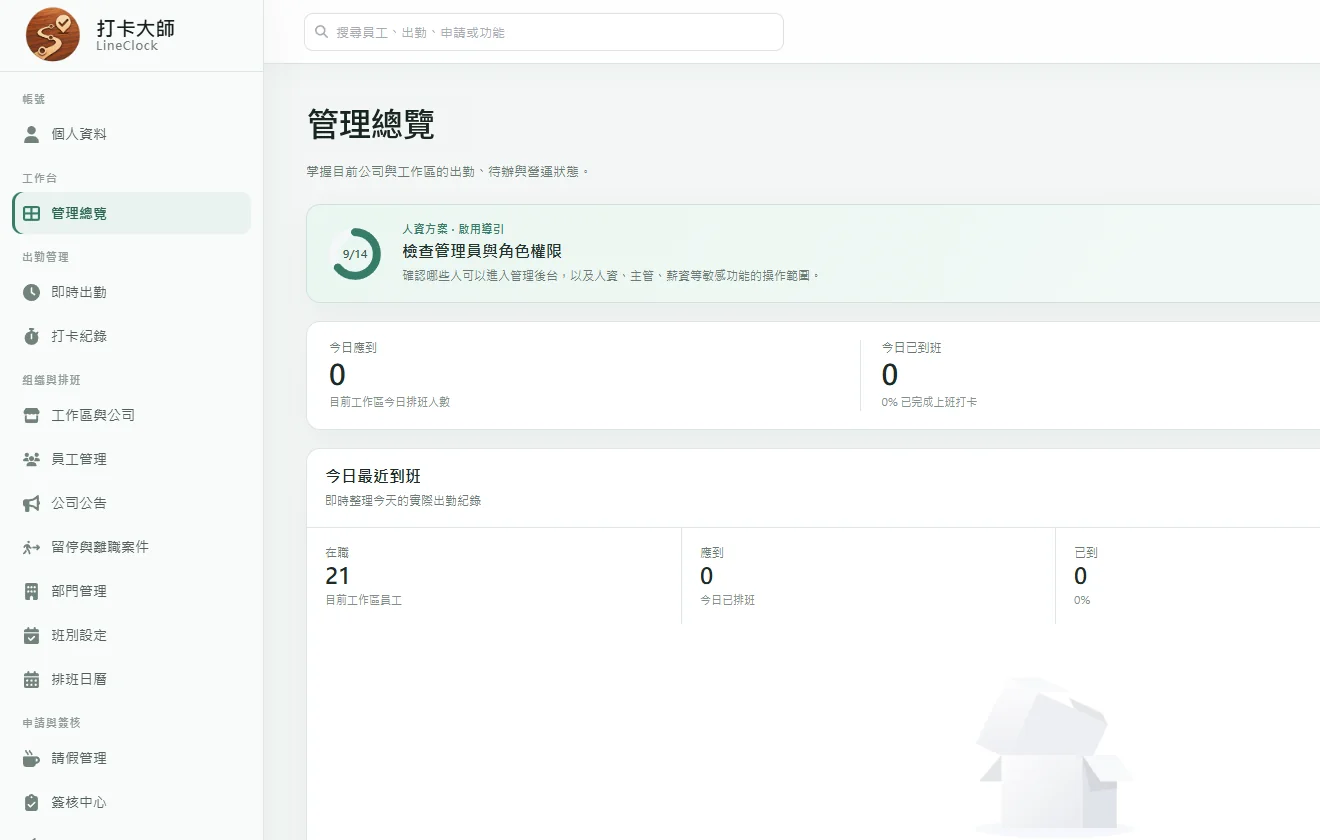Click the megaphone icon for 公司公告

(31, 503)
